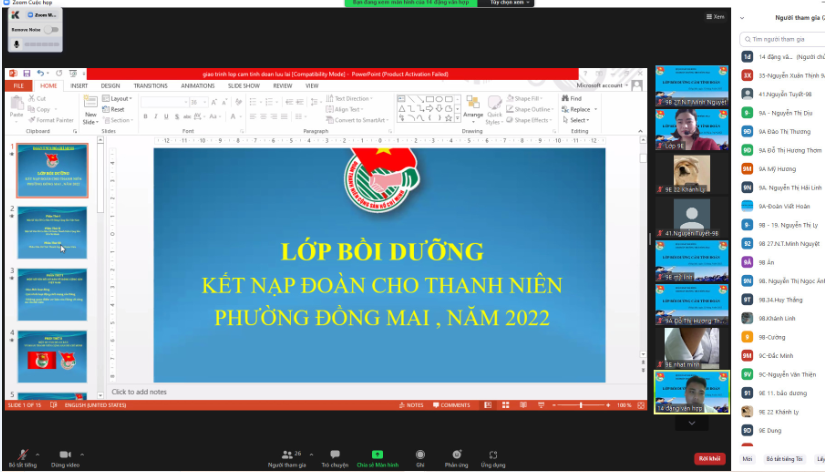Click Undo arrow in PowerPoint toolbar
825x472 pixels.
pyautogui.click(x=40, y=74)
